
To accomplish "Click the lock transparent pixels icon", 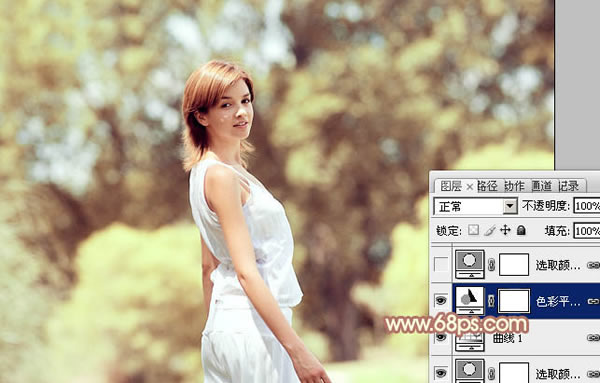I will (x=473, y=230).
